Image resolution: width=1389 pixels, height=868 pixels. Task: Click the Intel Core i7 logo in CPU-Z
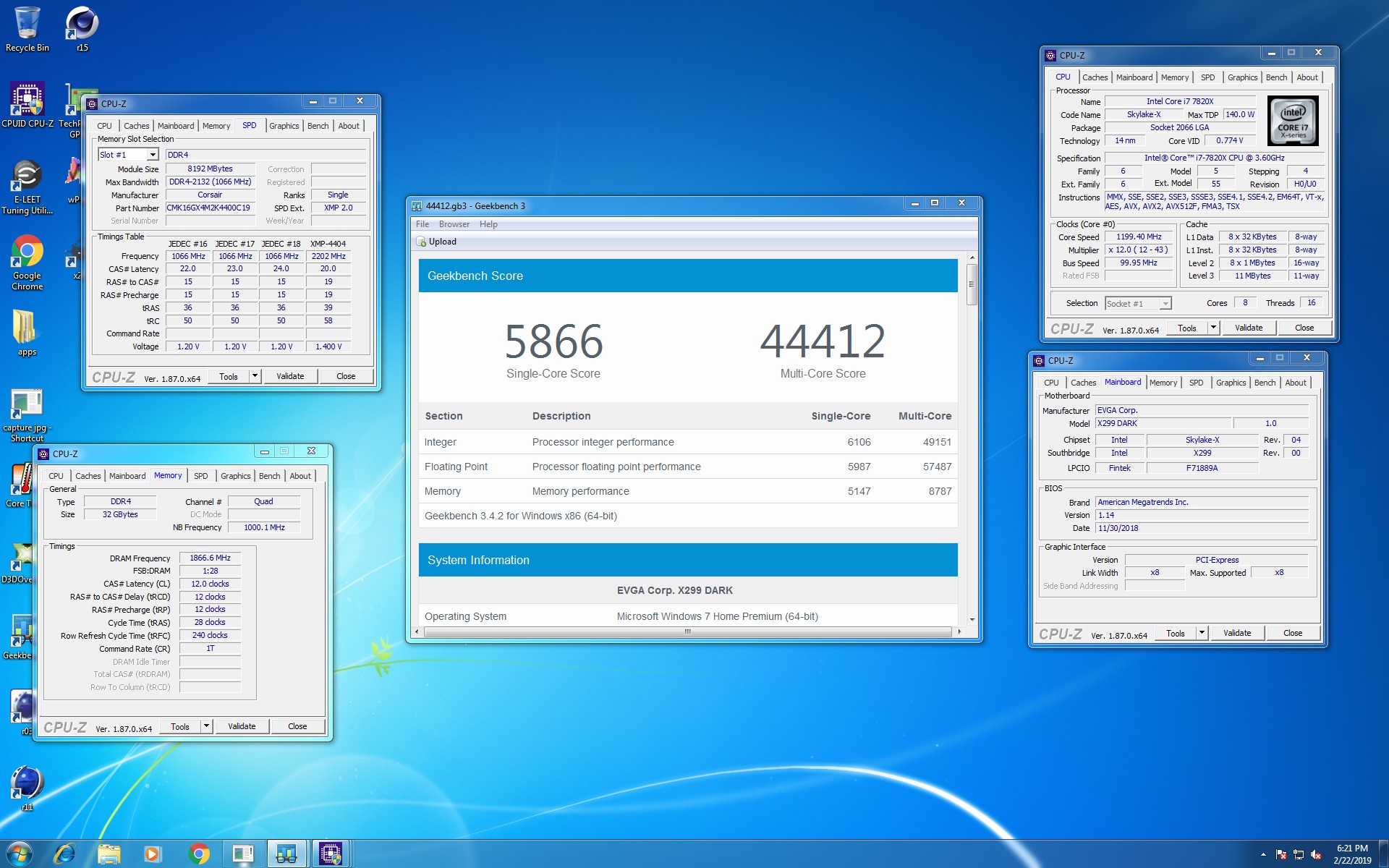[1293, 122]
